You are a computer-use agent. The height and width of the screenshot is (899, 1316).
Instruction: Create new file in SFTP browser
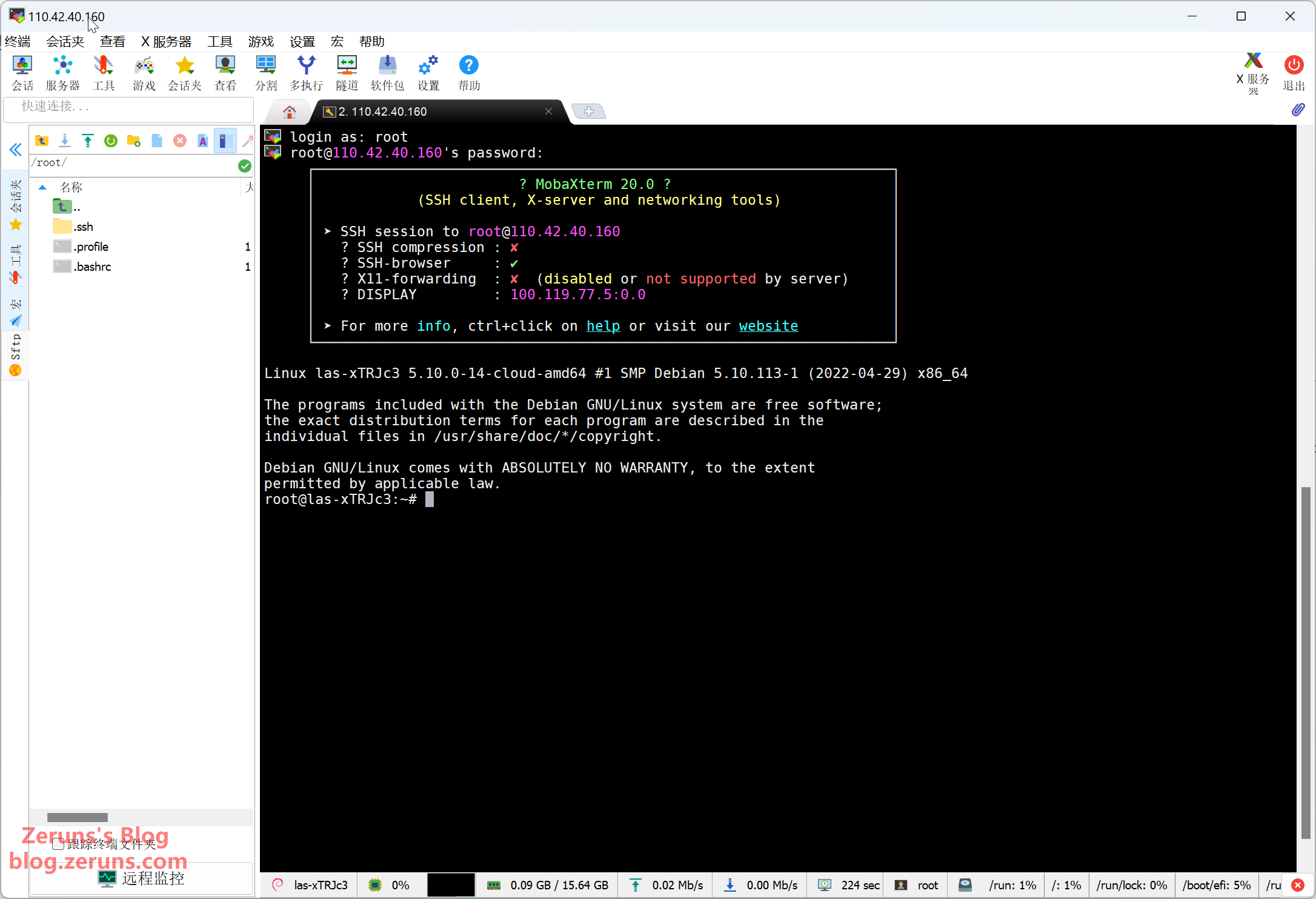pyautogui.click(x=157, y=141)
